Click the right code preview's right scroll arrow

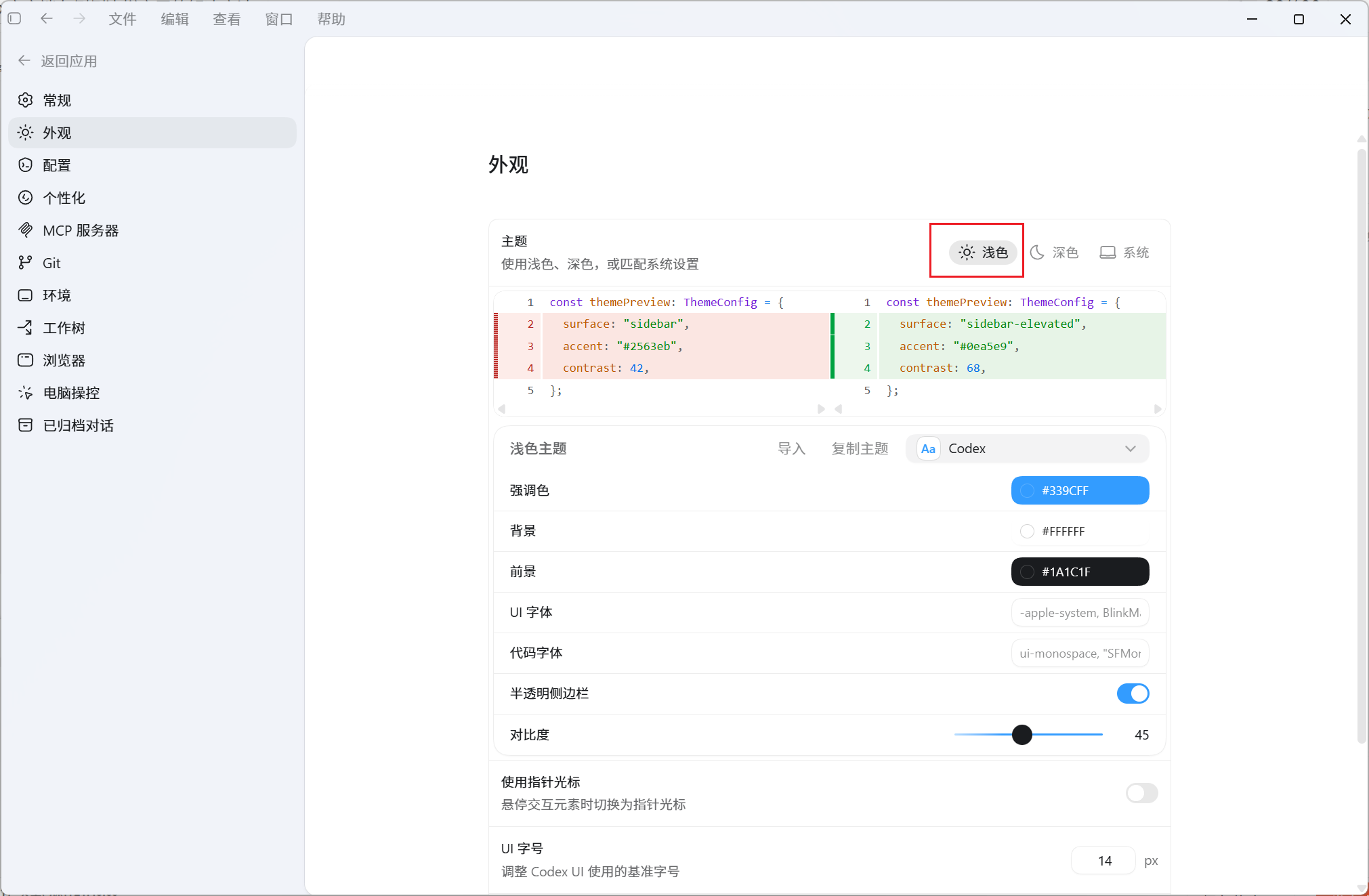pos(1158,409)
